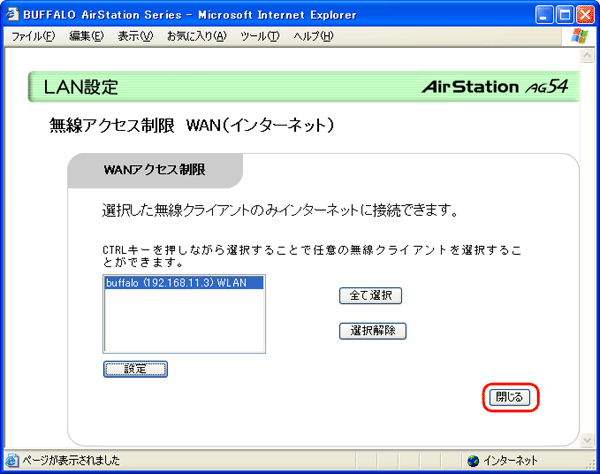This screenshot has width=600, height=474.
Task: Open the 表示(V) menu
Action: pyautogui.click(x=135, y=36)
